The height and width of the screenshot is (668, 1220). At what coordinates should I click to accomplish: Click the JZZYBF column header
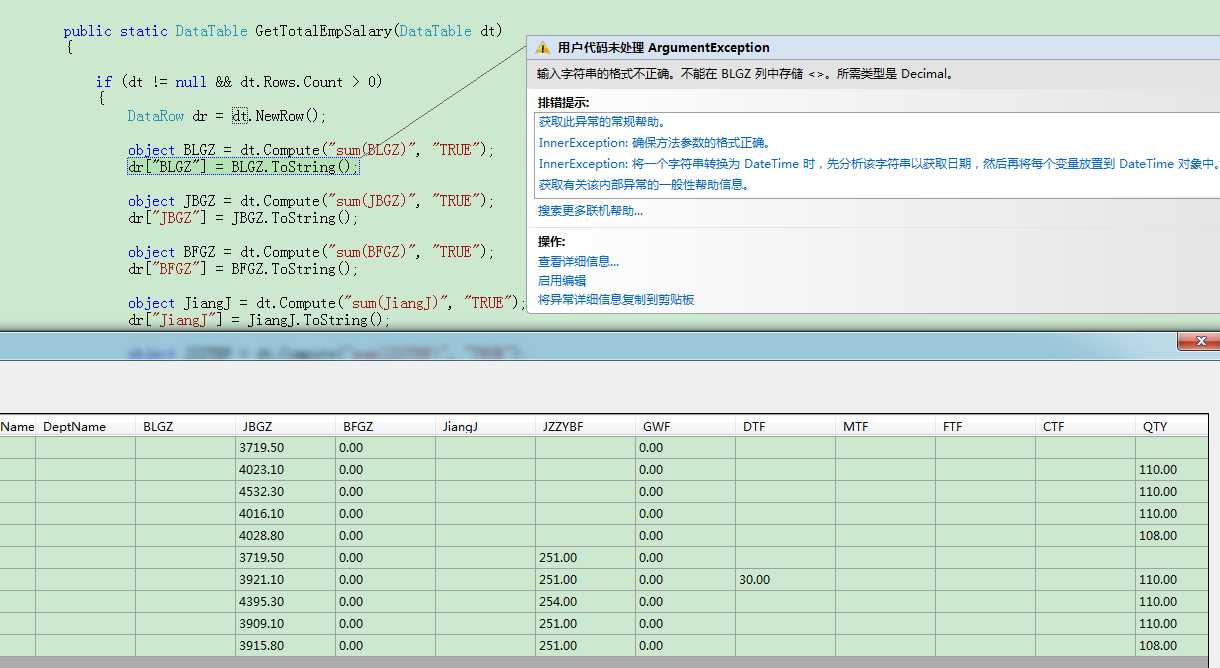(x=586, y=426)
